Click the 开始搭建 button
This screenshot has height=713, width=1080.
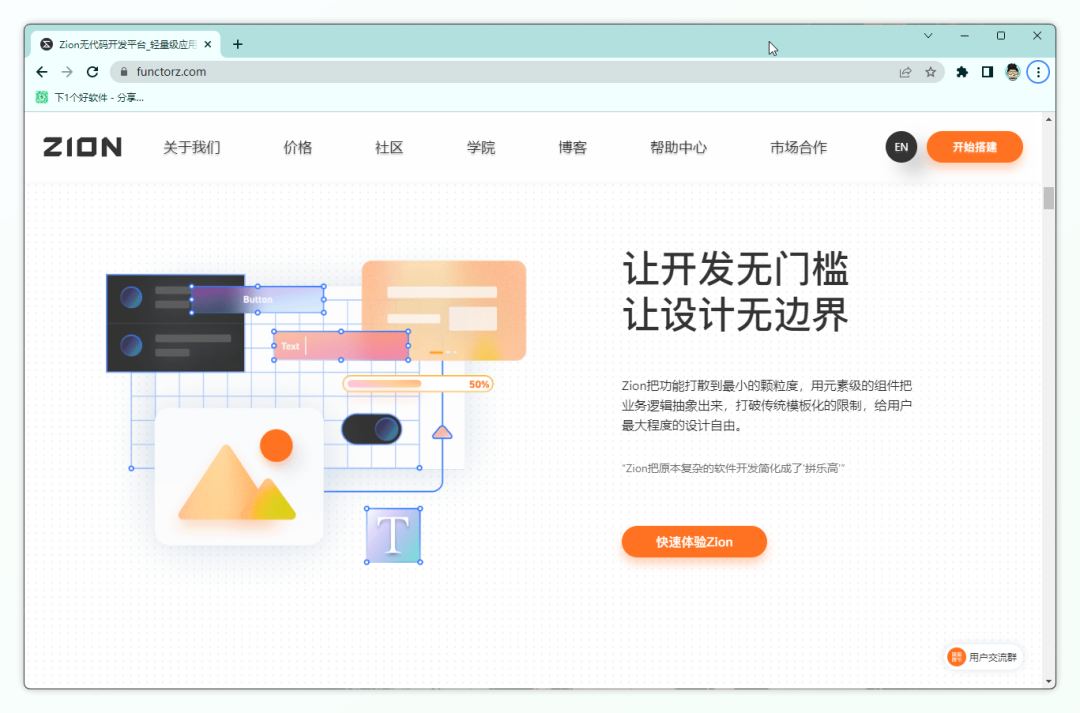coord(974,147)
